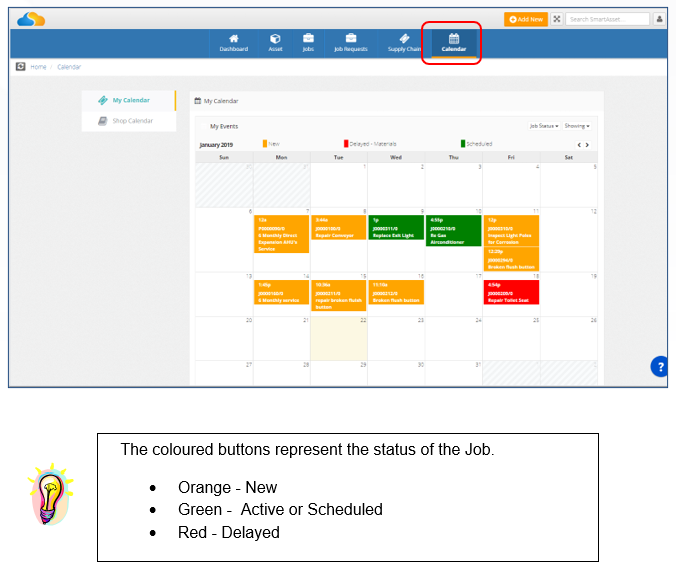Go to the Home breadcrumb
676x565 pixels.
pos(38,67)
